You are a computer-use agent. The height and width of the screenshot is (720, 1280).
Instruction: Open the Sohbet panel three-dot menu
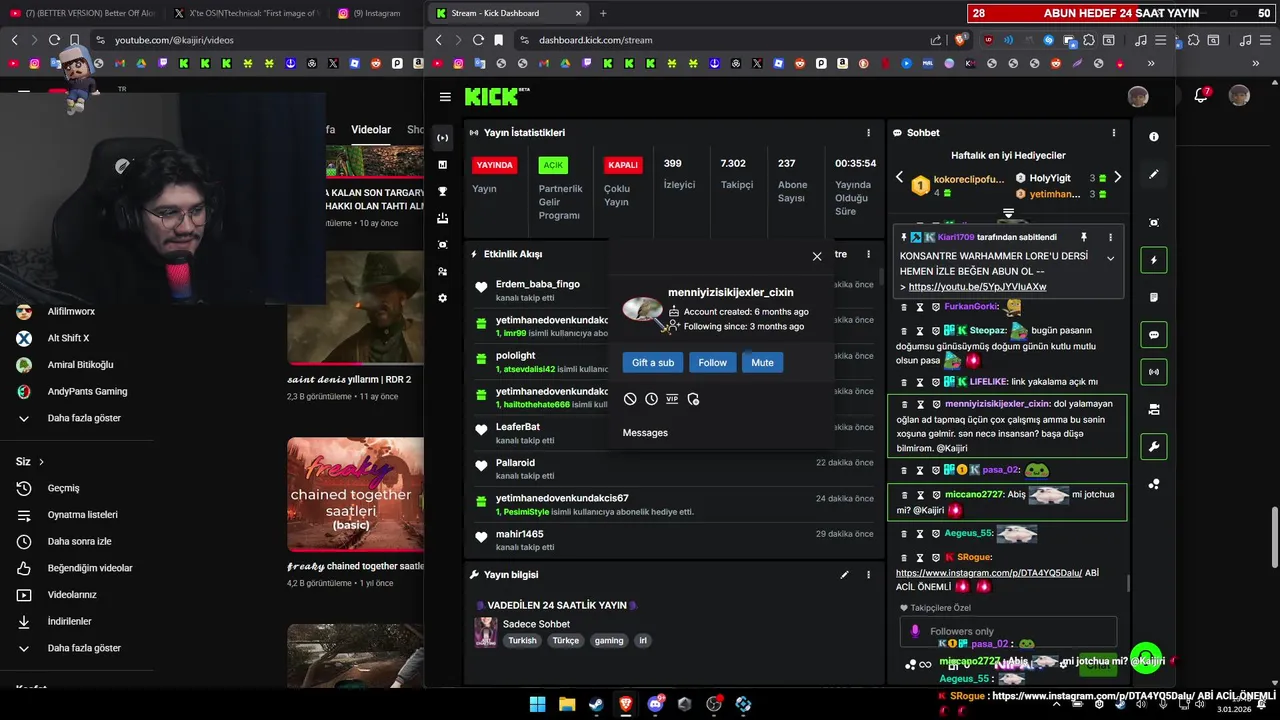[x=1114, y=132]
